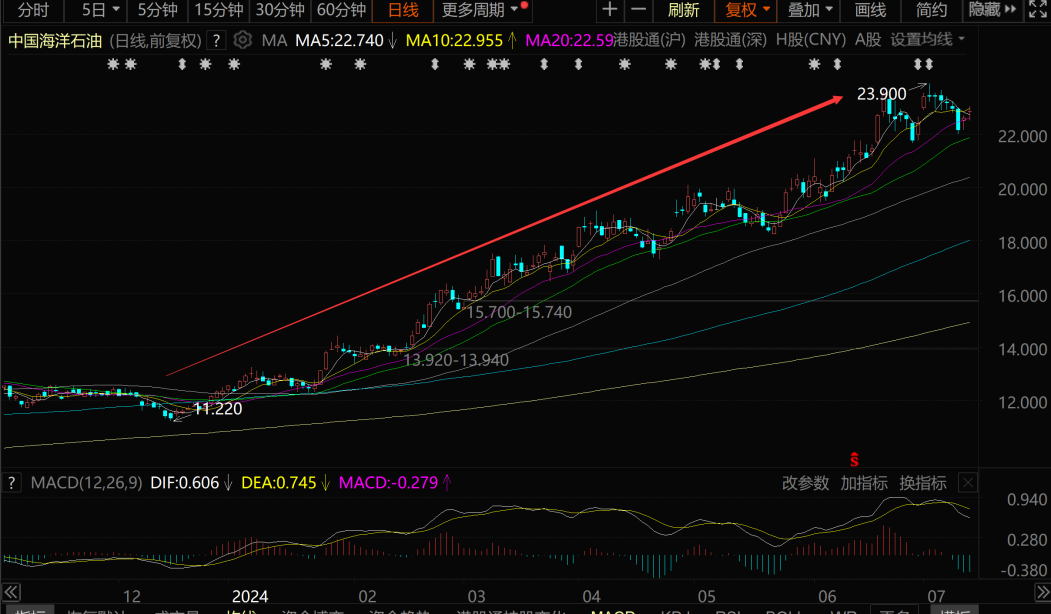Open the 复权 adjustment dropdown
Viewport: 1051px width, 614px height.
(747, 10)
